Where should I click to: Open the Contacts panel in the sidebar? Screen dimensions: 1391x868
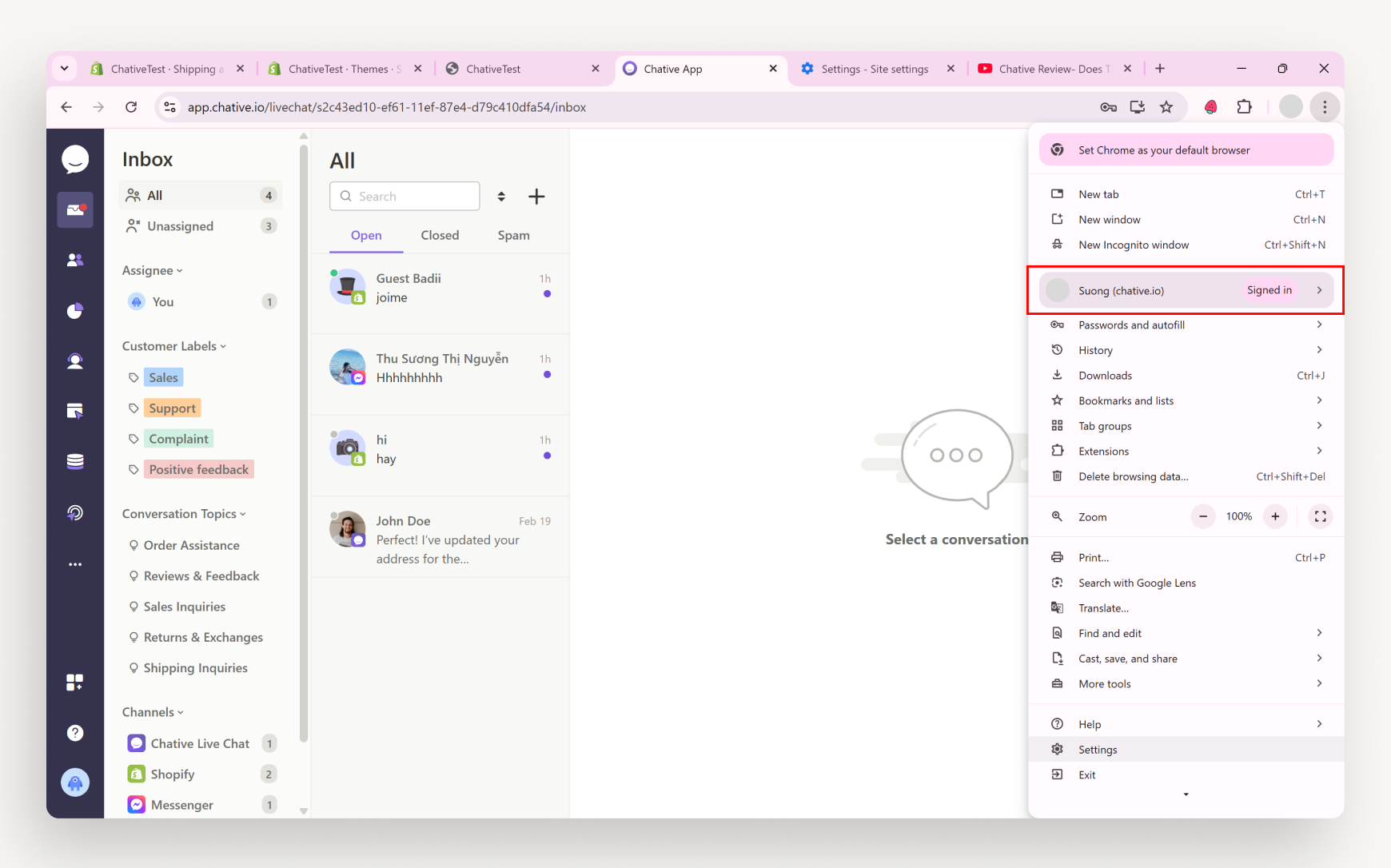75,259
